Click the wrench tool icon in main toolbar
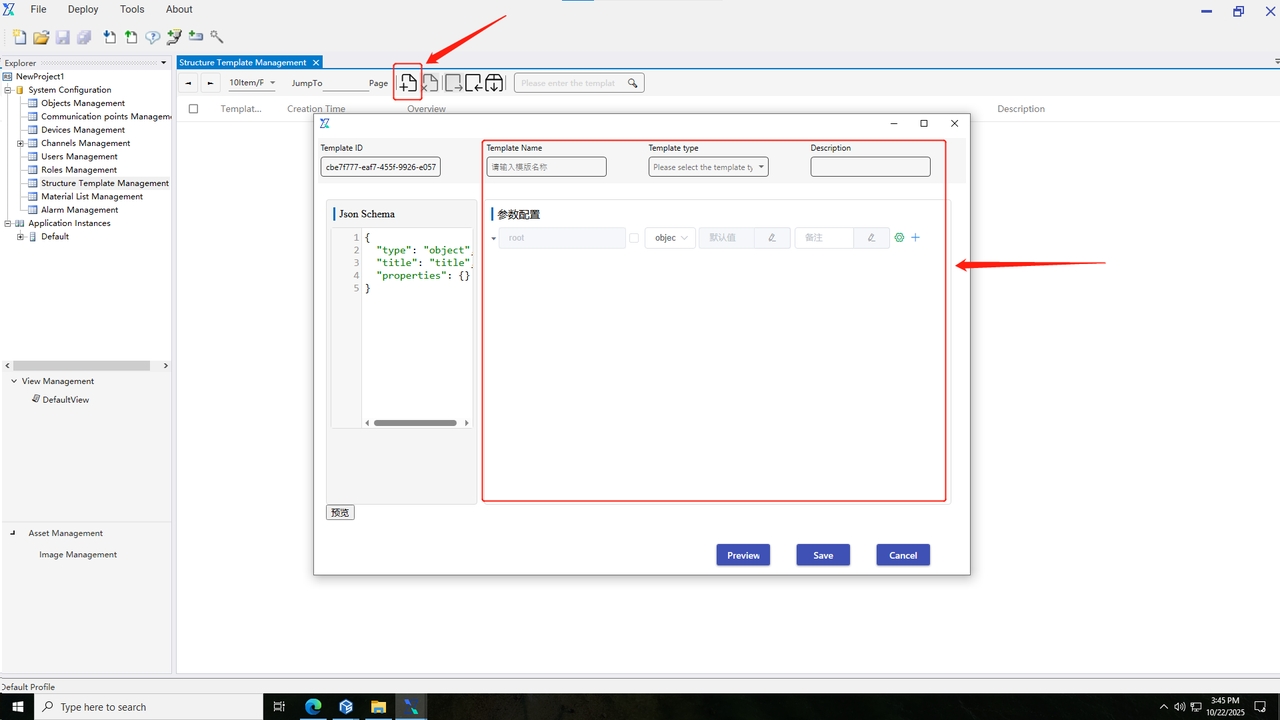The width and height of the screenshot is (1280, 720). [217, 37]
